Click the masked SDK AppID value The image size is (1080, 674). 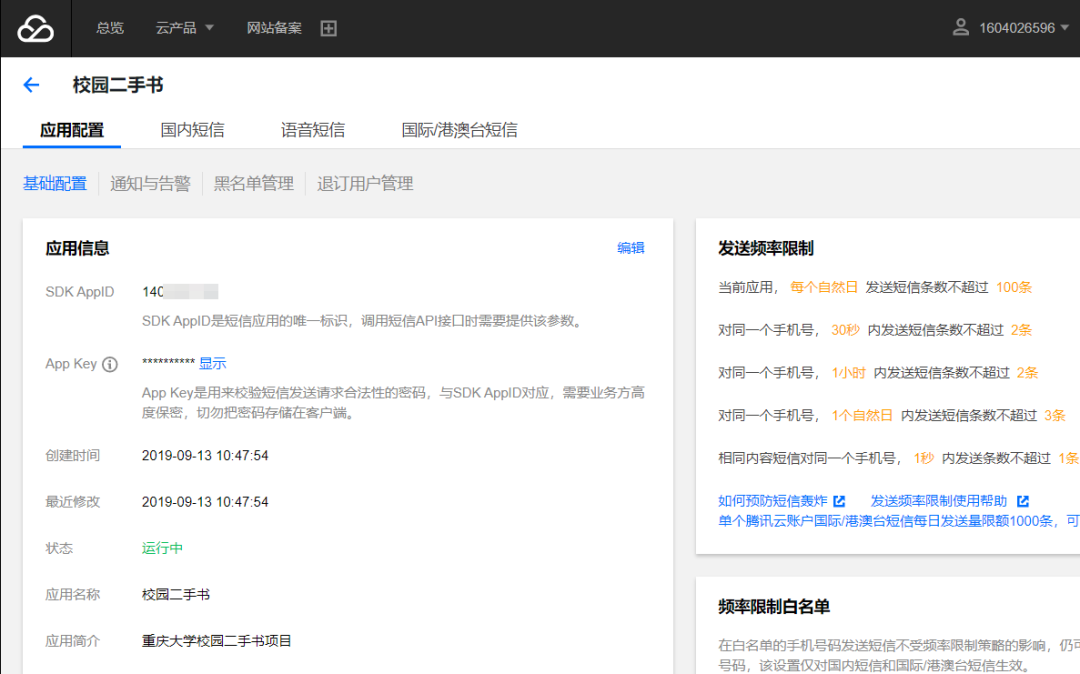point(180,292)
